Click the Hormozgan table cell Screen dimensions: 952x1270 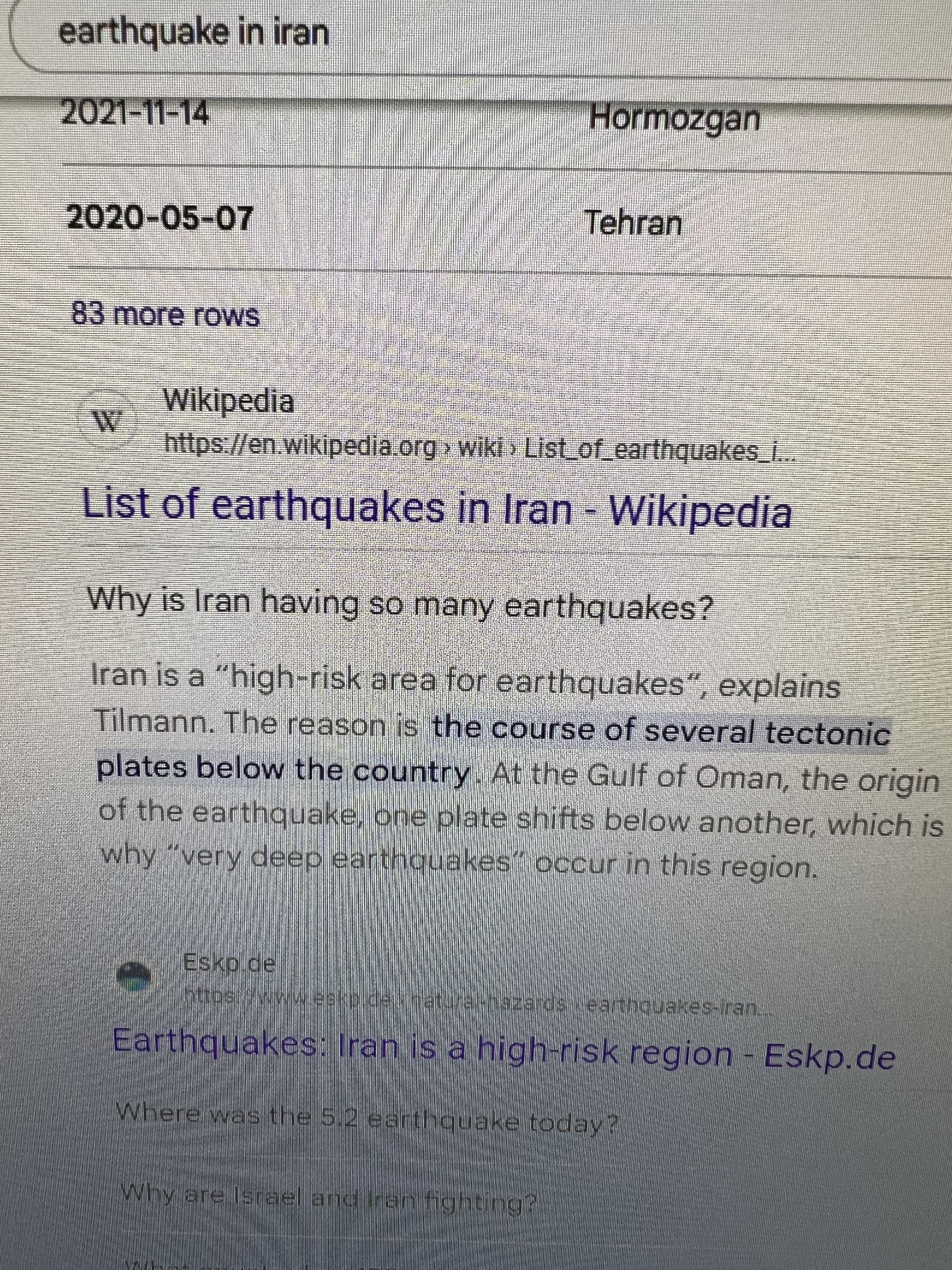coord(674,119)
